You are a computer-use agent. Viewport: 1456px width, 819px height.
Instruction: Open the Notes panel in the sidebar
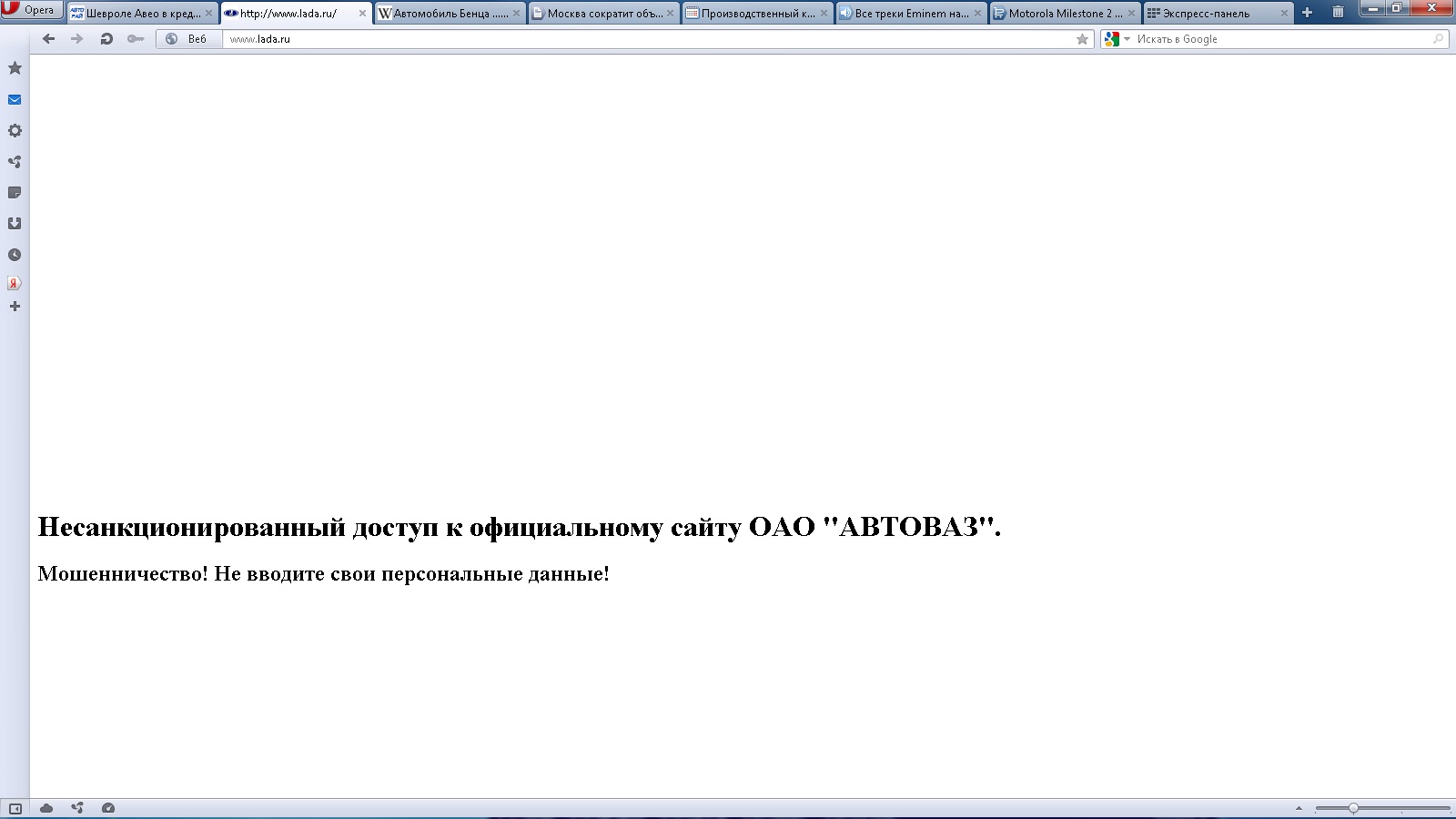coord(15,193)
